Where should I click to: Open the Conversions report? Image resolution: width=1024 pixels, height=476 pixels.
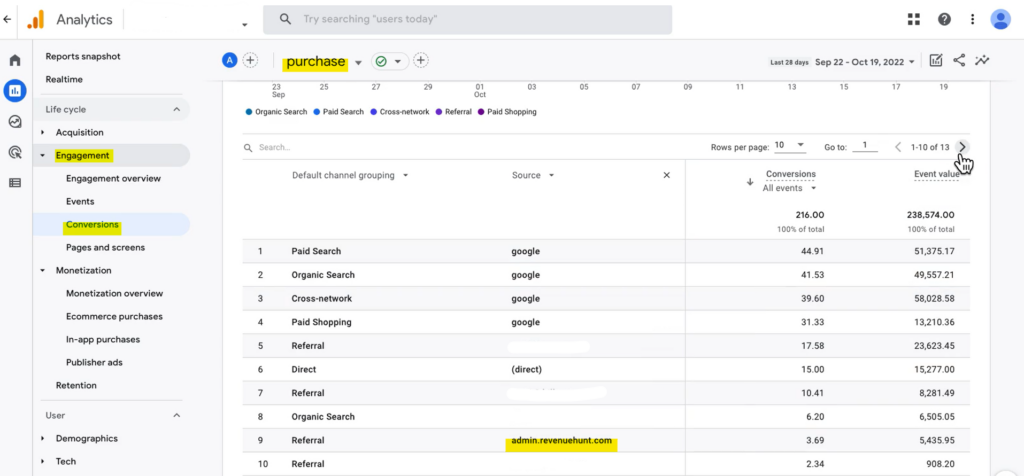coord(92,225)
